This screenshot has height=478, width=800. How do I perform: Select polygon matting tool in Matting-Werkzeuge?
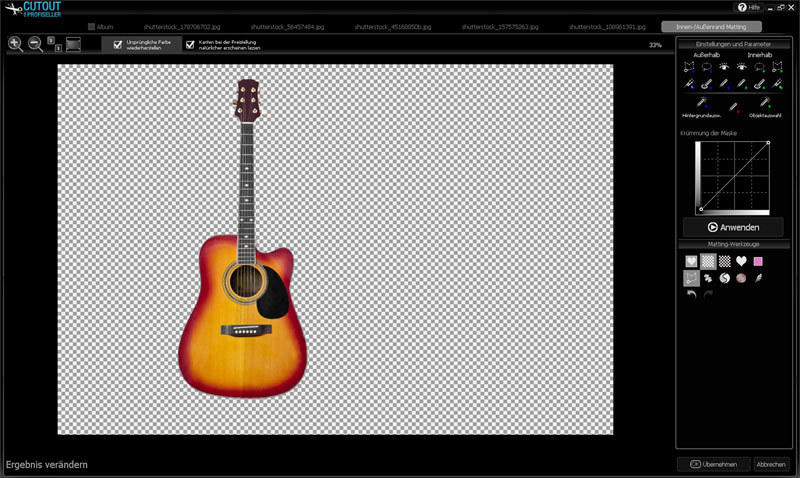coord(691,278)
